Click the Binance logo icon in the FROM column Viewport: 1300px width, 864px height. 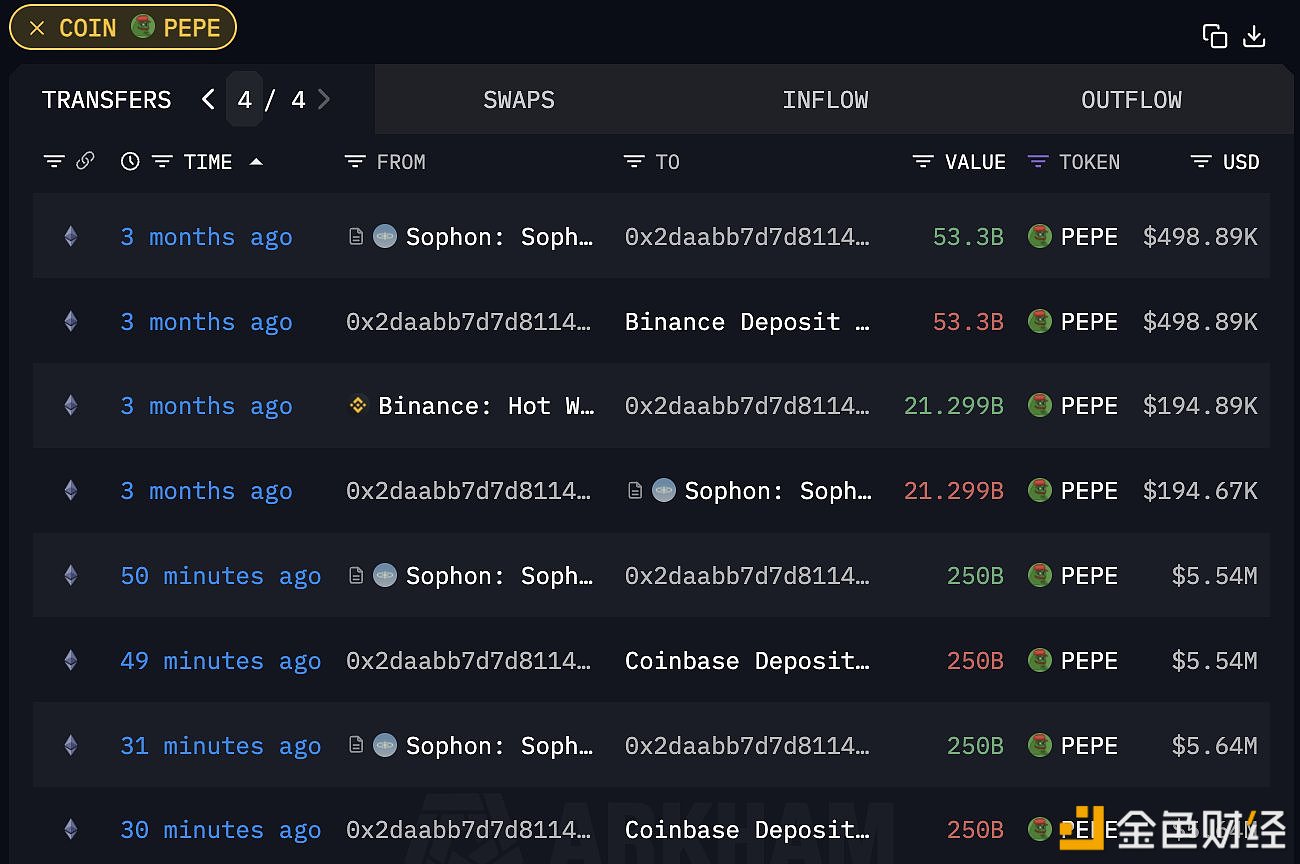click(x=358, y=405)
